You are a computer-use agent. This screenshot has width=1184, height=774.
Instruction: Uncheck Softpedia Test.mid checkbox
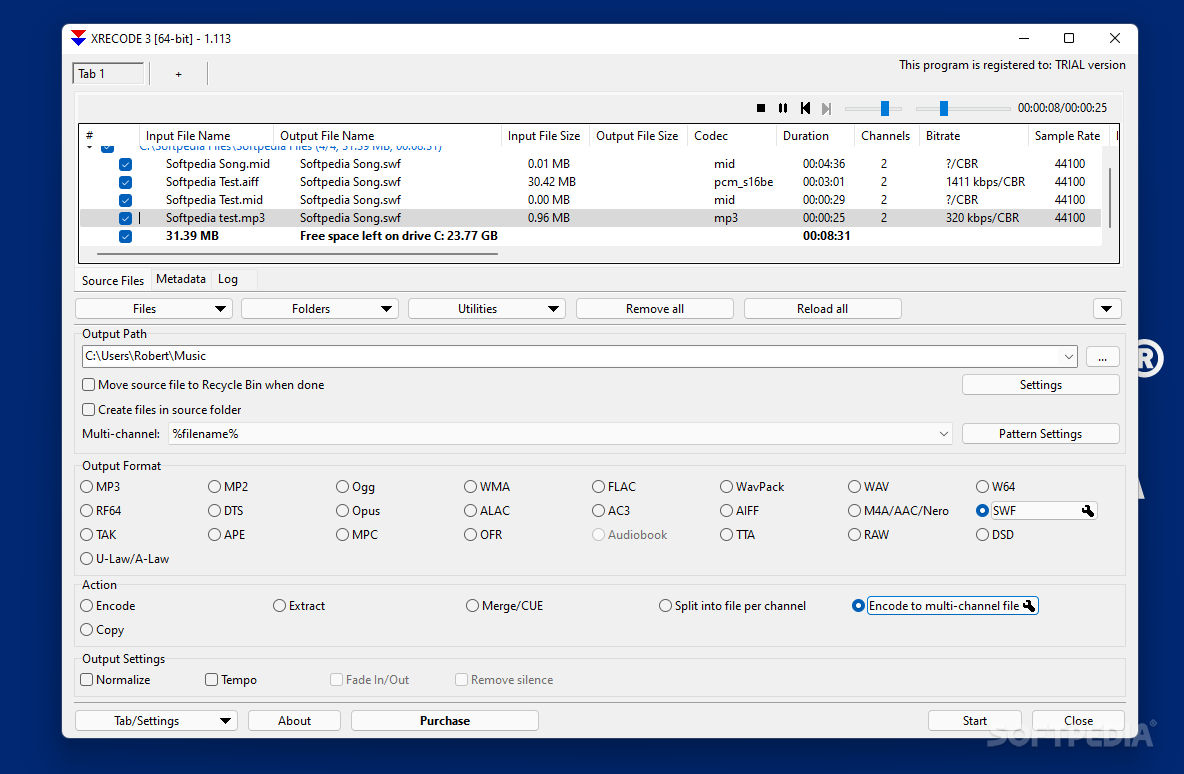(125, 200)
